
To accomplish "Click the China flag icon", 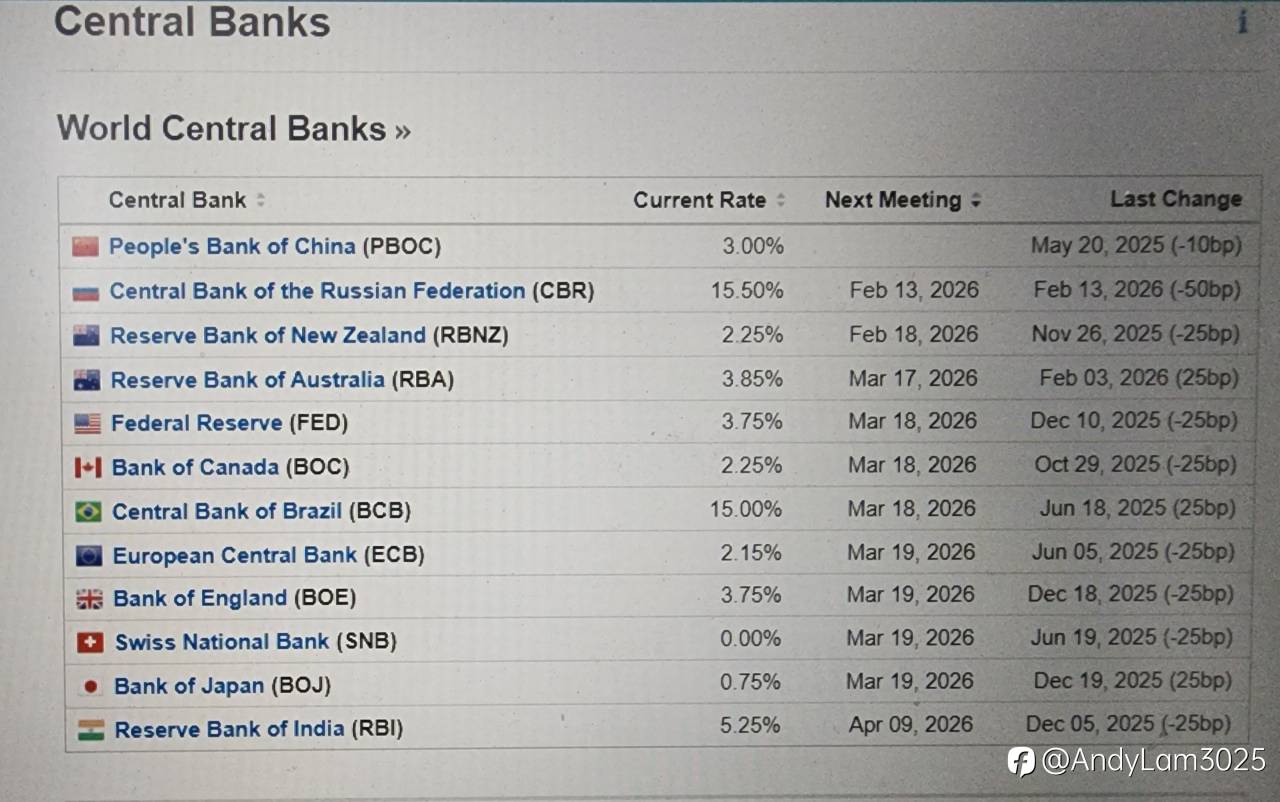I will [86, 246].
